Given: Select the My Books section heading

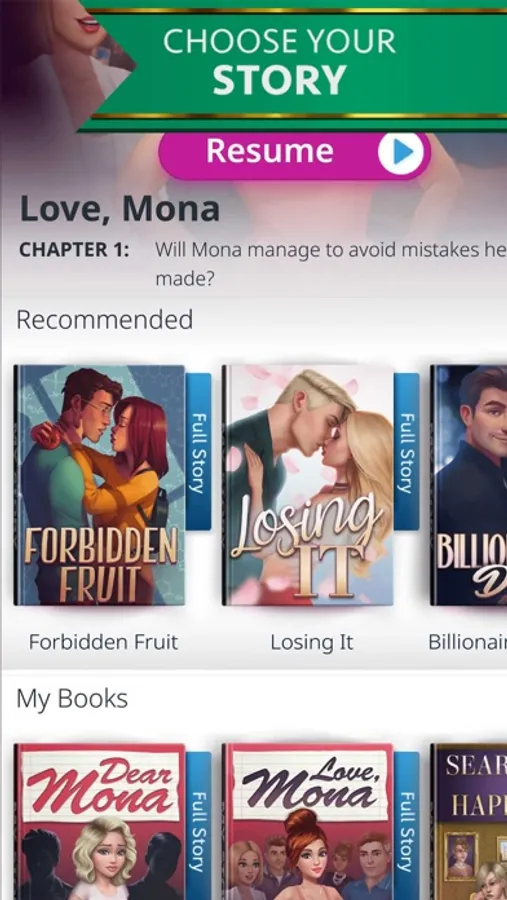Looking at the screenshot, I should (72, 699).
